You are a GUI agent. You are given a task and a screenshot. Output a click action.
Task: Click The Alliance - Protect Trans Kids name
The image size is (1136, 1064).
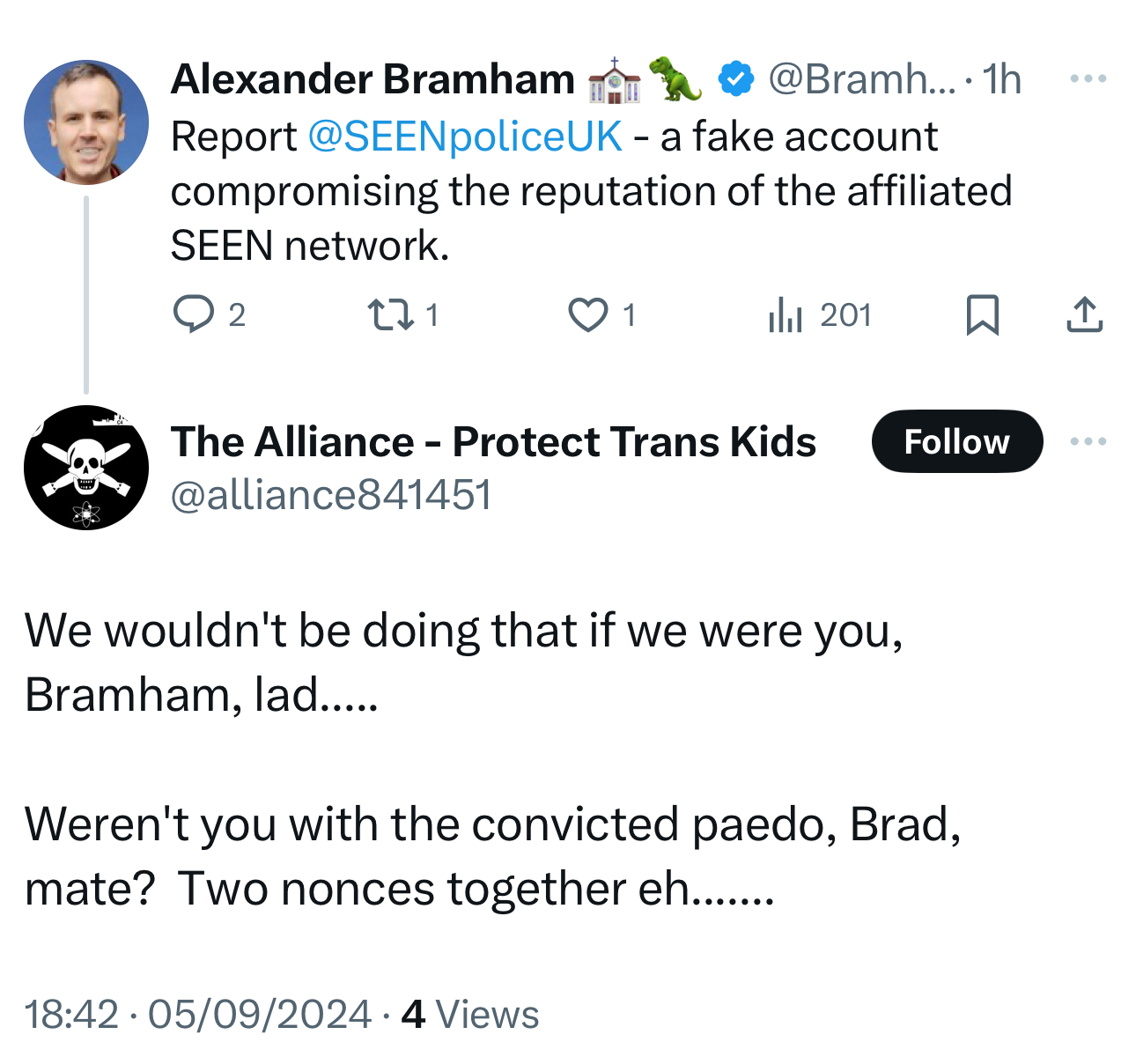pyautogui.click(x=493, y=441)
